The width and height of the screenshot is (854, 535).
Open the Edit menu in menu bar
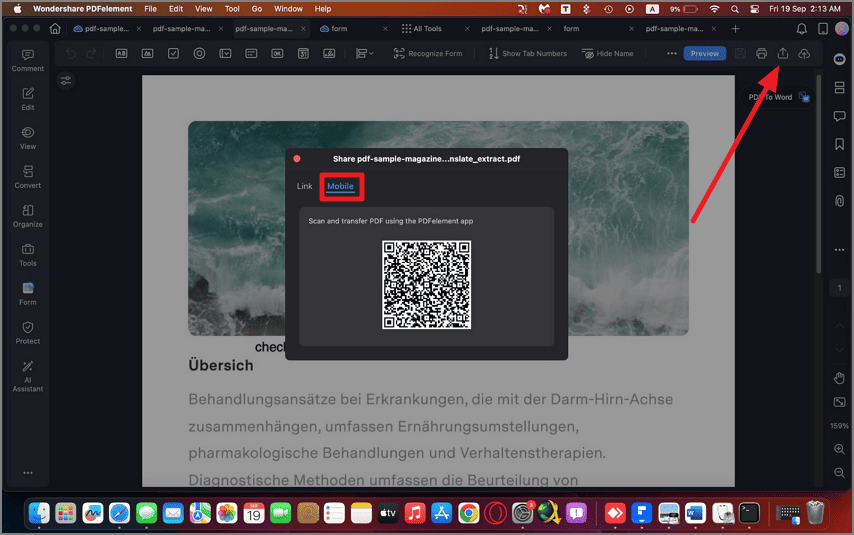(x=176, y=9)
